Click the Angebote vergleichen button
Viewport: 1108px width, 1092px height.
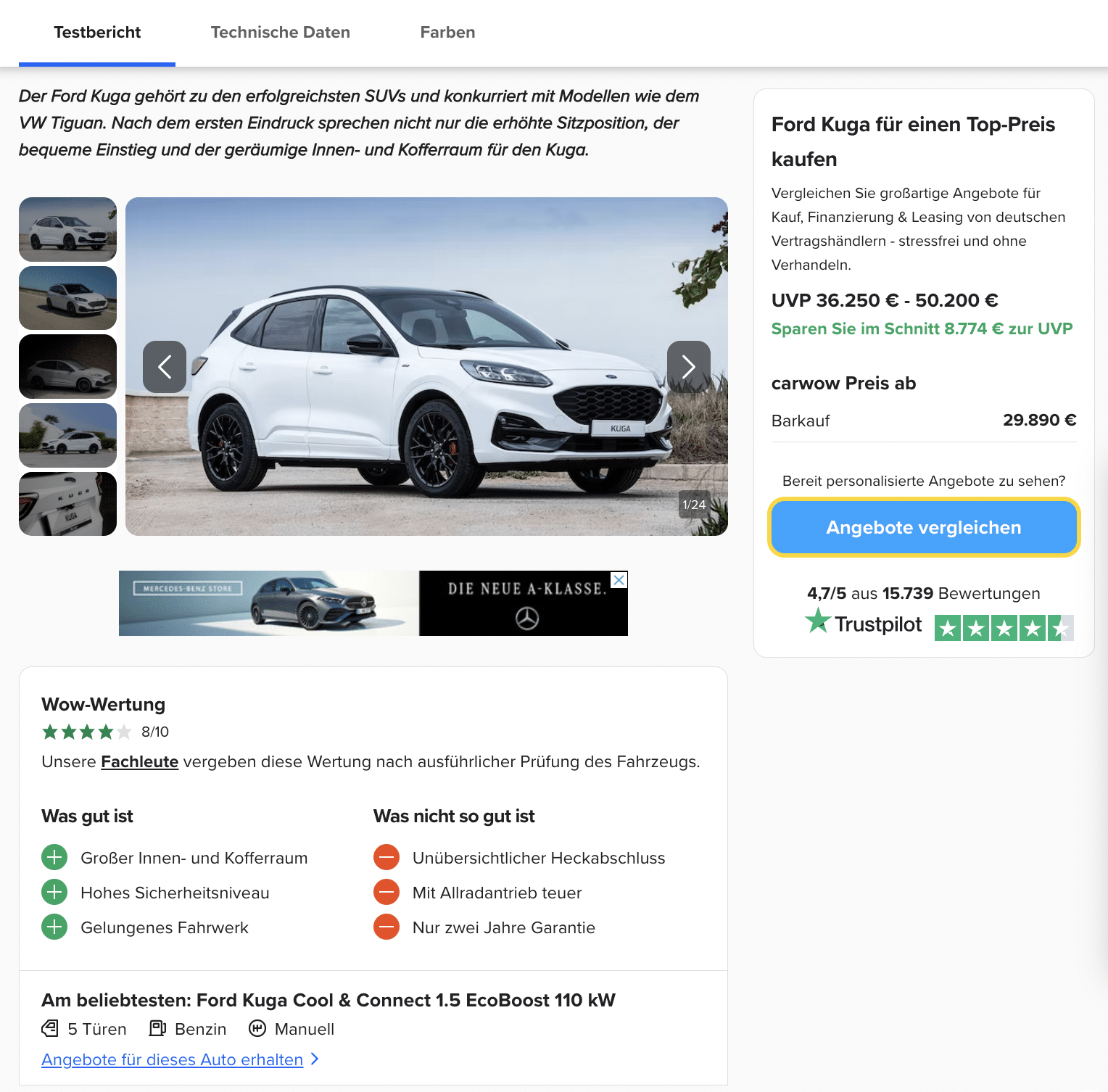(x=924, y=527)
